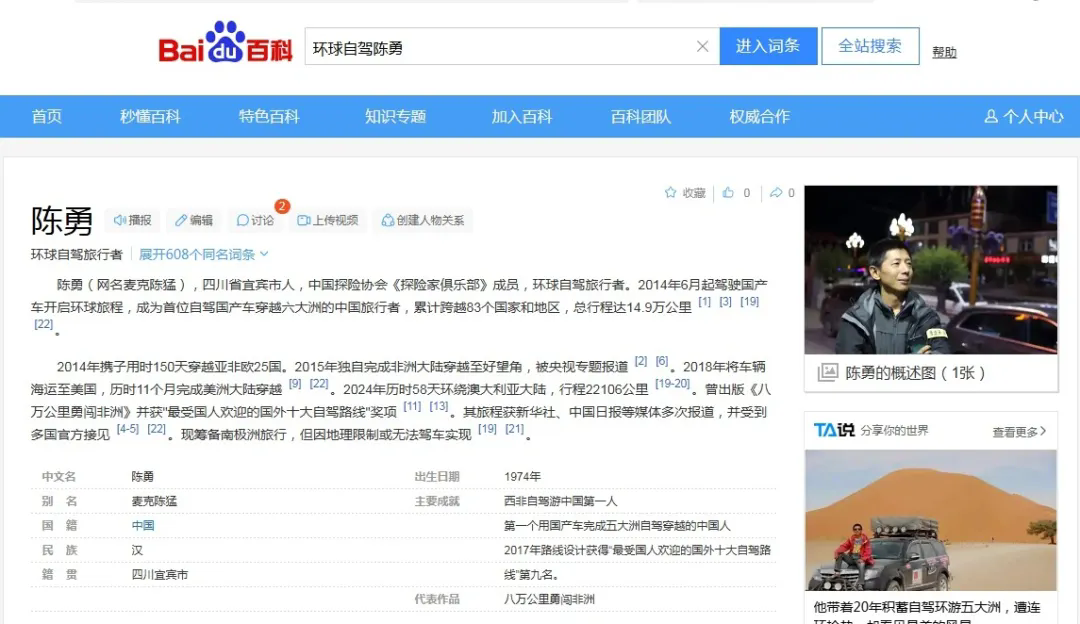Click the 播报 speaker icon
Viewport: 1080px width, 624px height.
click(x=133, y=220)
